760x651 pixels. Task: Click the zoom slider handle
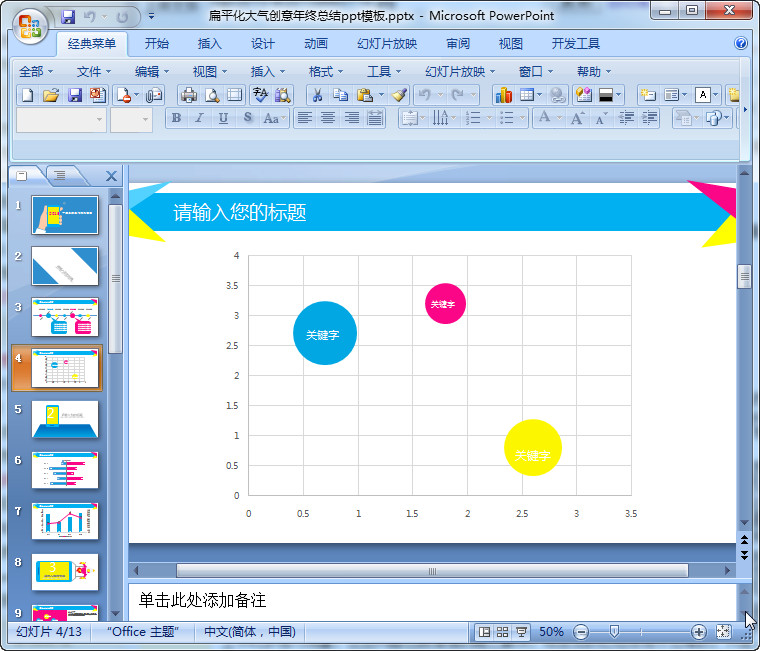pos(614,631)
